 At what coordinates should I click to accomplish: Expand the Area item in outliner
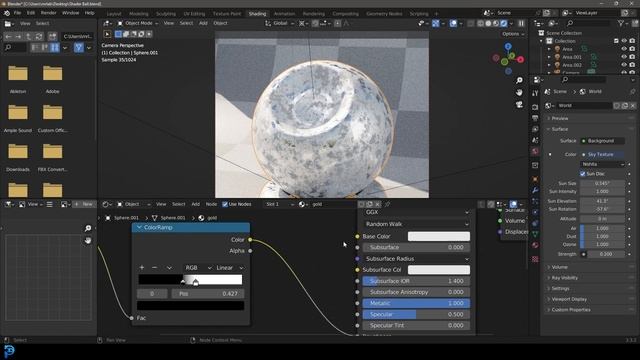(549, 49)
